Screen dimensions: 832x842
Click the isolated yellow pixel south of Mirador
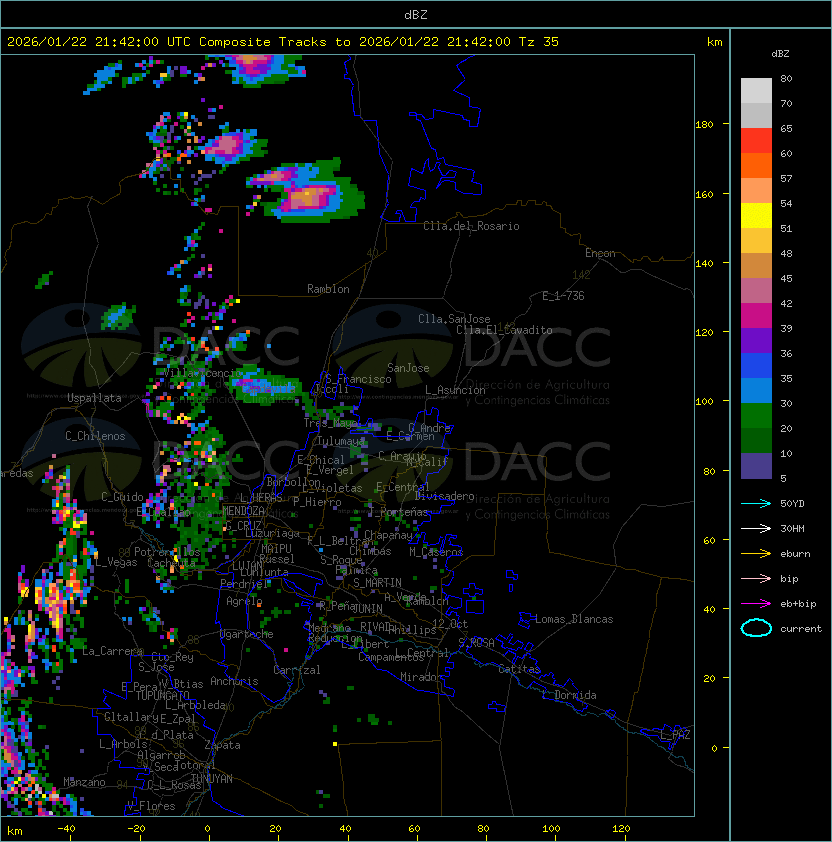[x=335, y=744]
